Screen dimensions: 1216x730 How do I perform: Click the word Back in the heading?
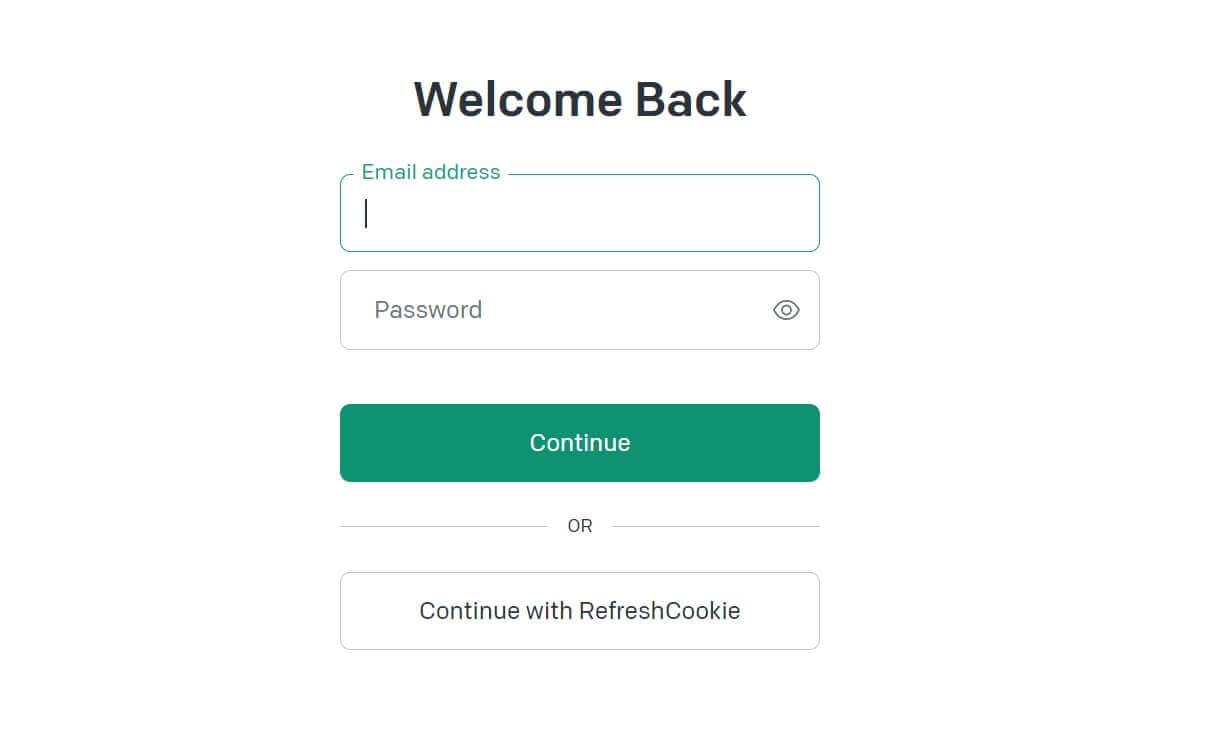pyautogui.click(x=691, y=100)
